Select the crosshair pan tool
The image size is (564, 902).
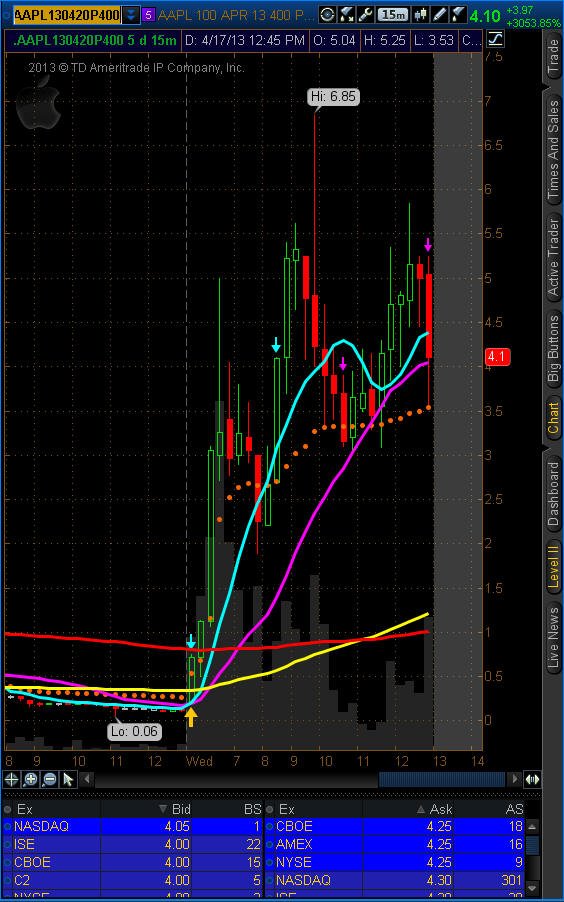point(12,779)
